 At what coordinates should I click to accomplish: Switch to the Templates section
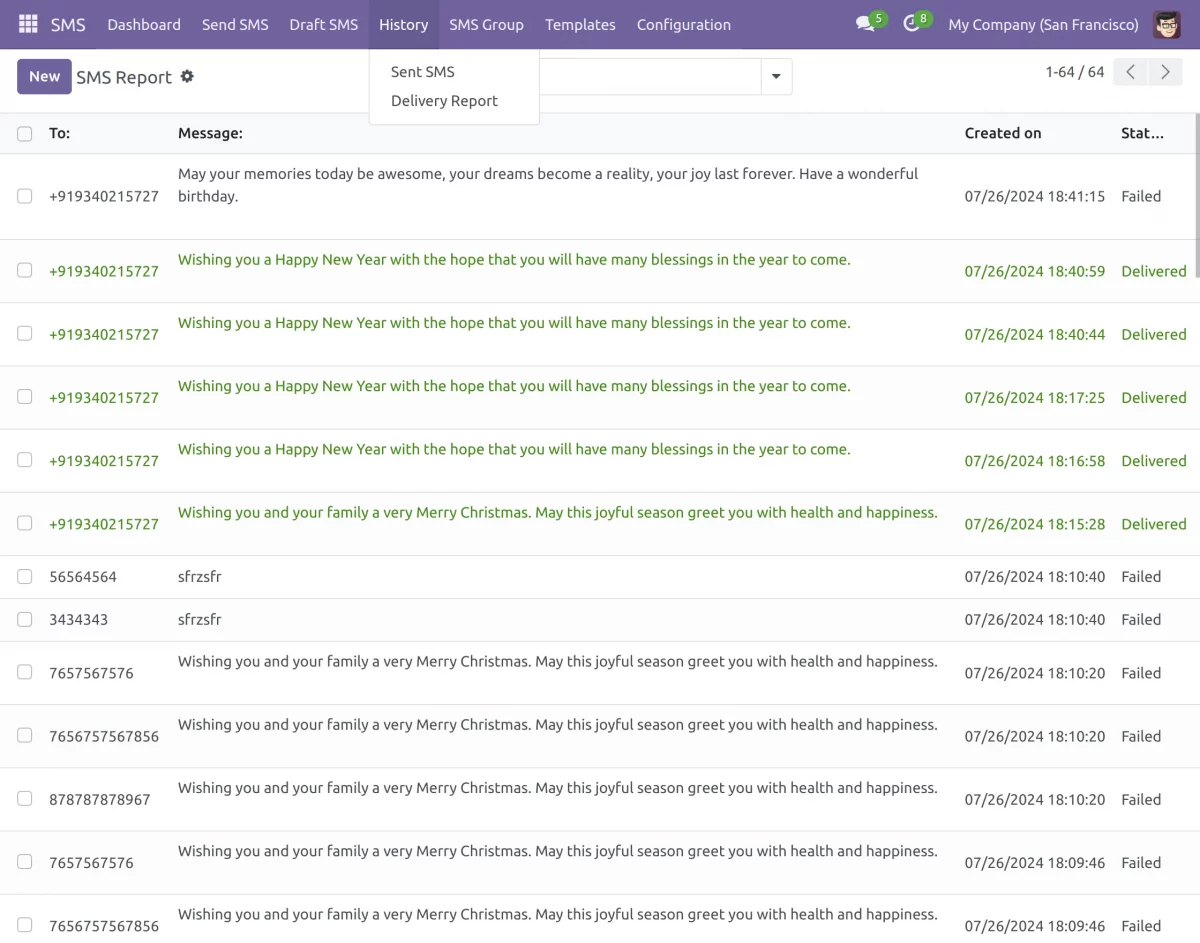pyautogui.click(x=580, y=24)
